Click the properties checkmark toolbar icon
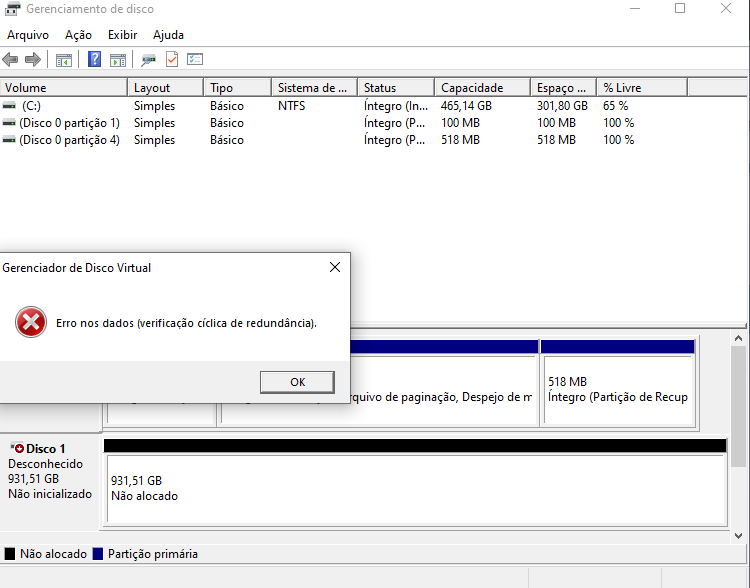750x588 pixels. click(x=171, y=59)
